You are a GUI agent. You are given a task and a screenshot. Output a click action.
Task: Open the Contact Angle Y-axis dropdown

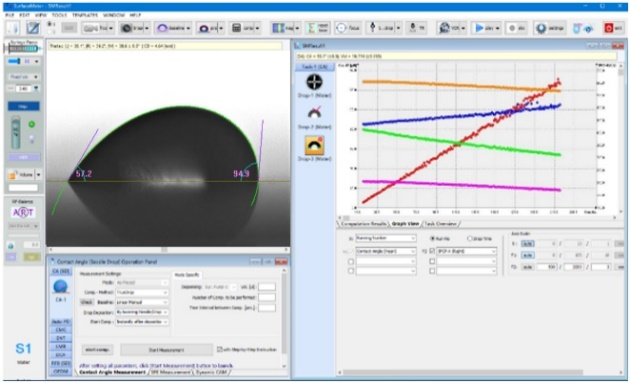point(385,251)
